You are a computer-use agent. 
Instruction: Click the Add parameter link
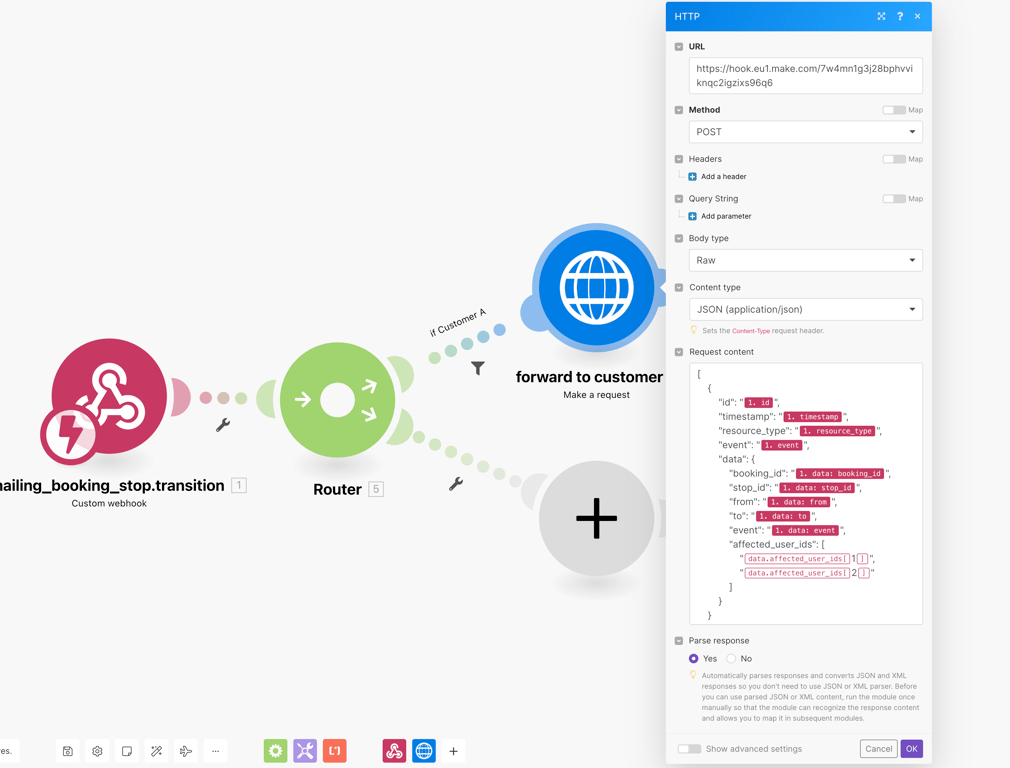click(x=726, y=216)
